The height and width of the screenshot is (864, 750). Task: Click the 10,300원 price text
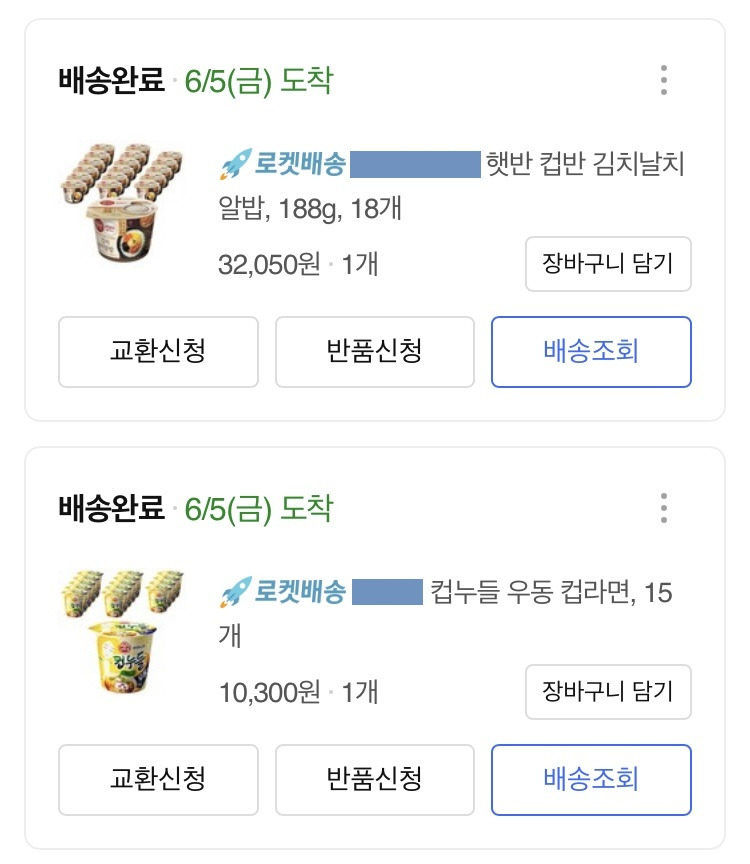(x=269, y=692)
